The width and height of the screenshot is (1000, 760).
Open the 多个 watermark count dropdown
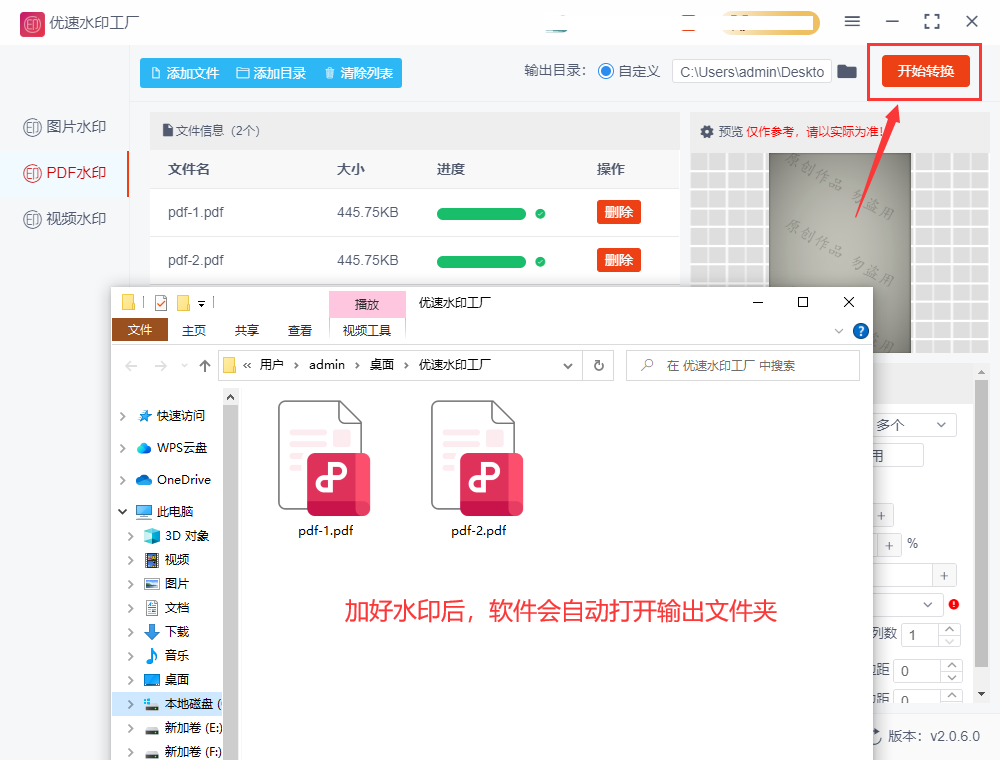[915, 425]
